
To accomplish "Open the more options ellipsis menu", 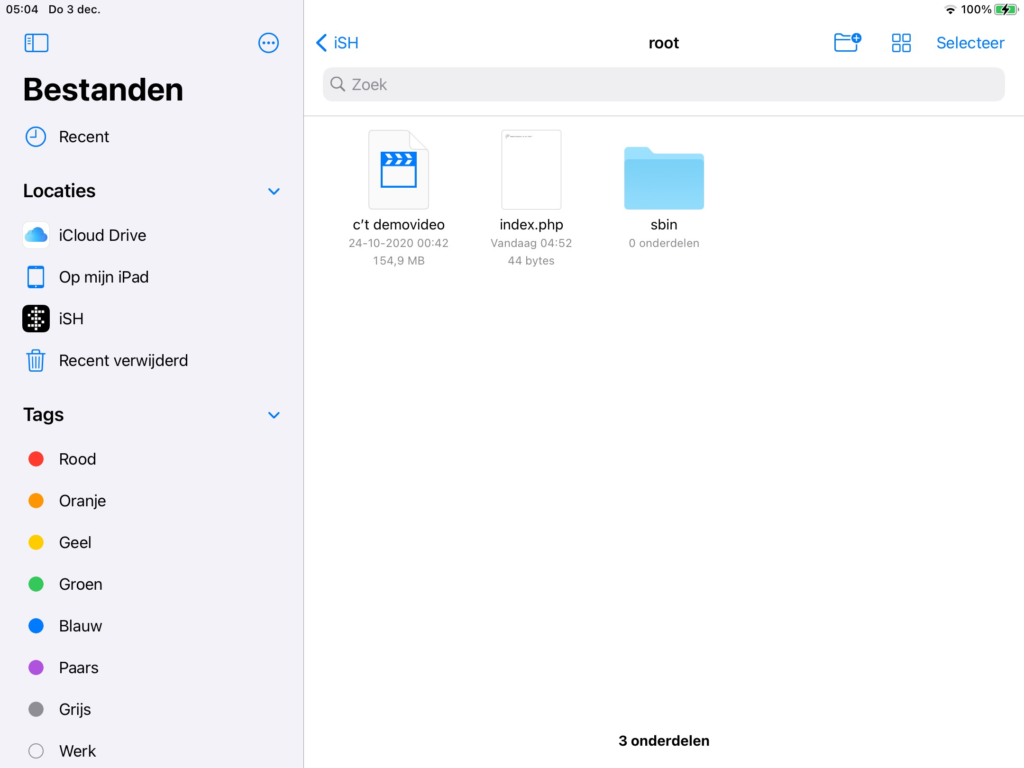I will [x=268, y=42].
